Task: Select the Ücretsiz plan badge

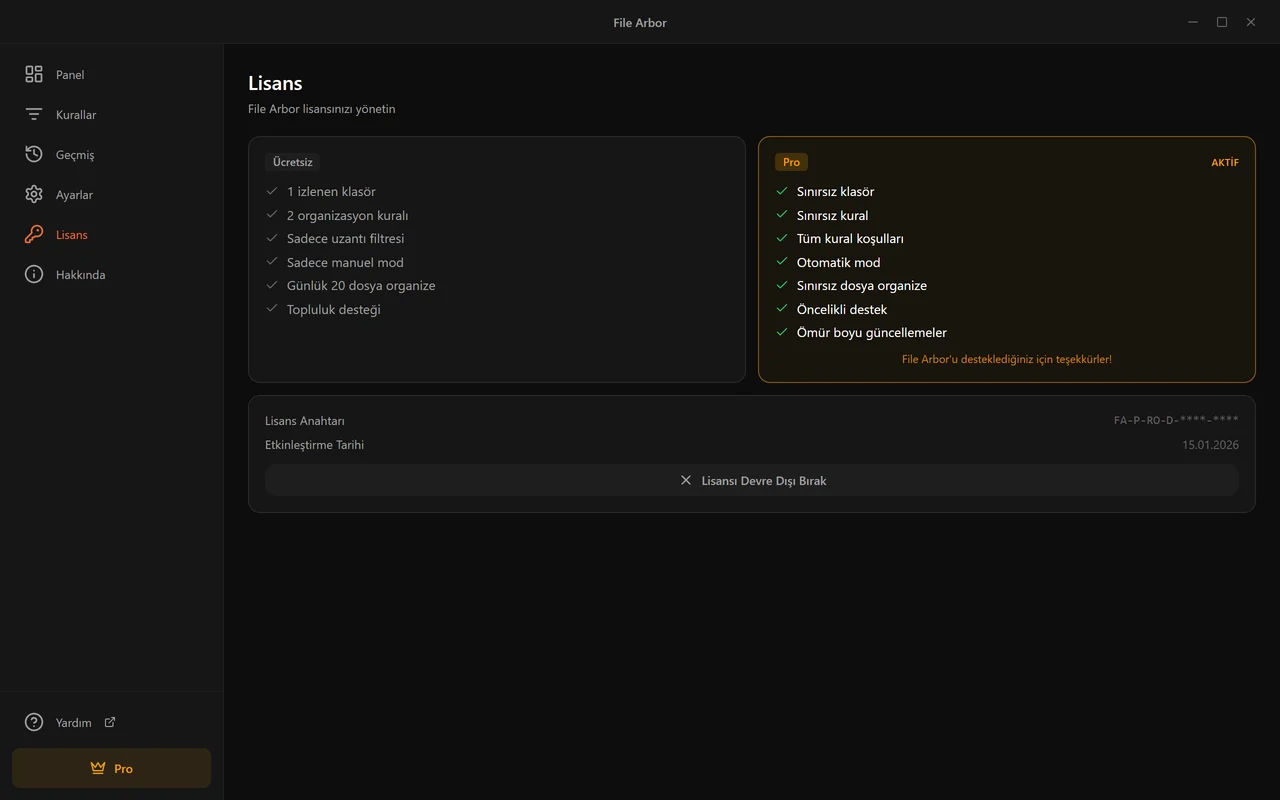Action: (293, 162)
